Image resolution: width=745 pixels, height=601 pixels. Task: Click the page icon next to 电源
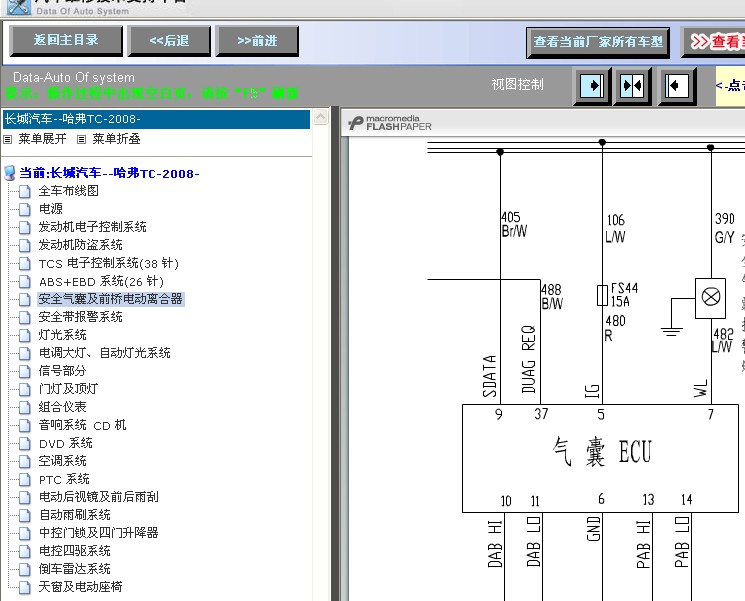tap(26, 209)
